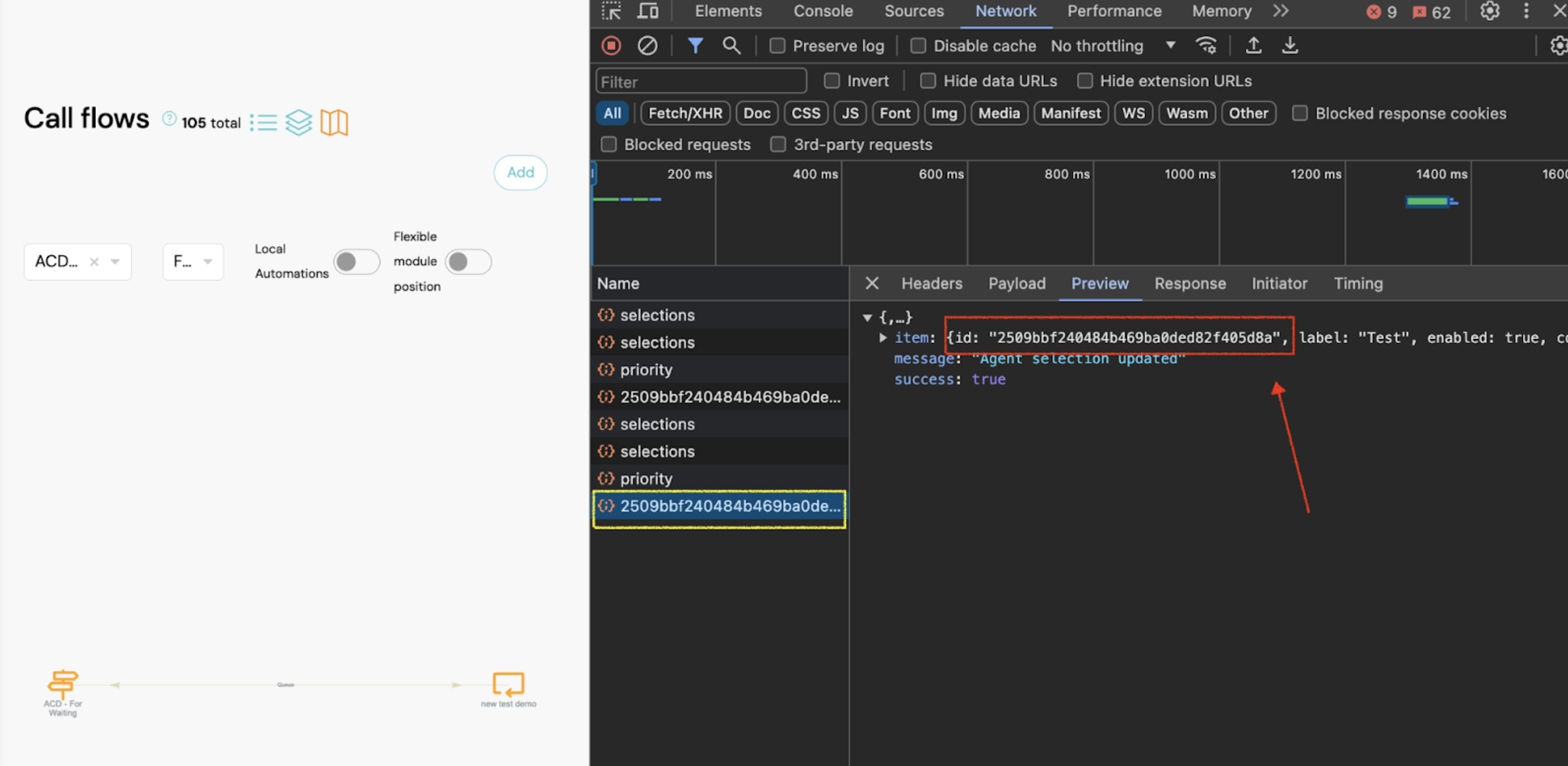Check Blocked requests
This screenshot has height=766, width=1568.
tap(608, 144)
